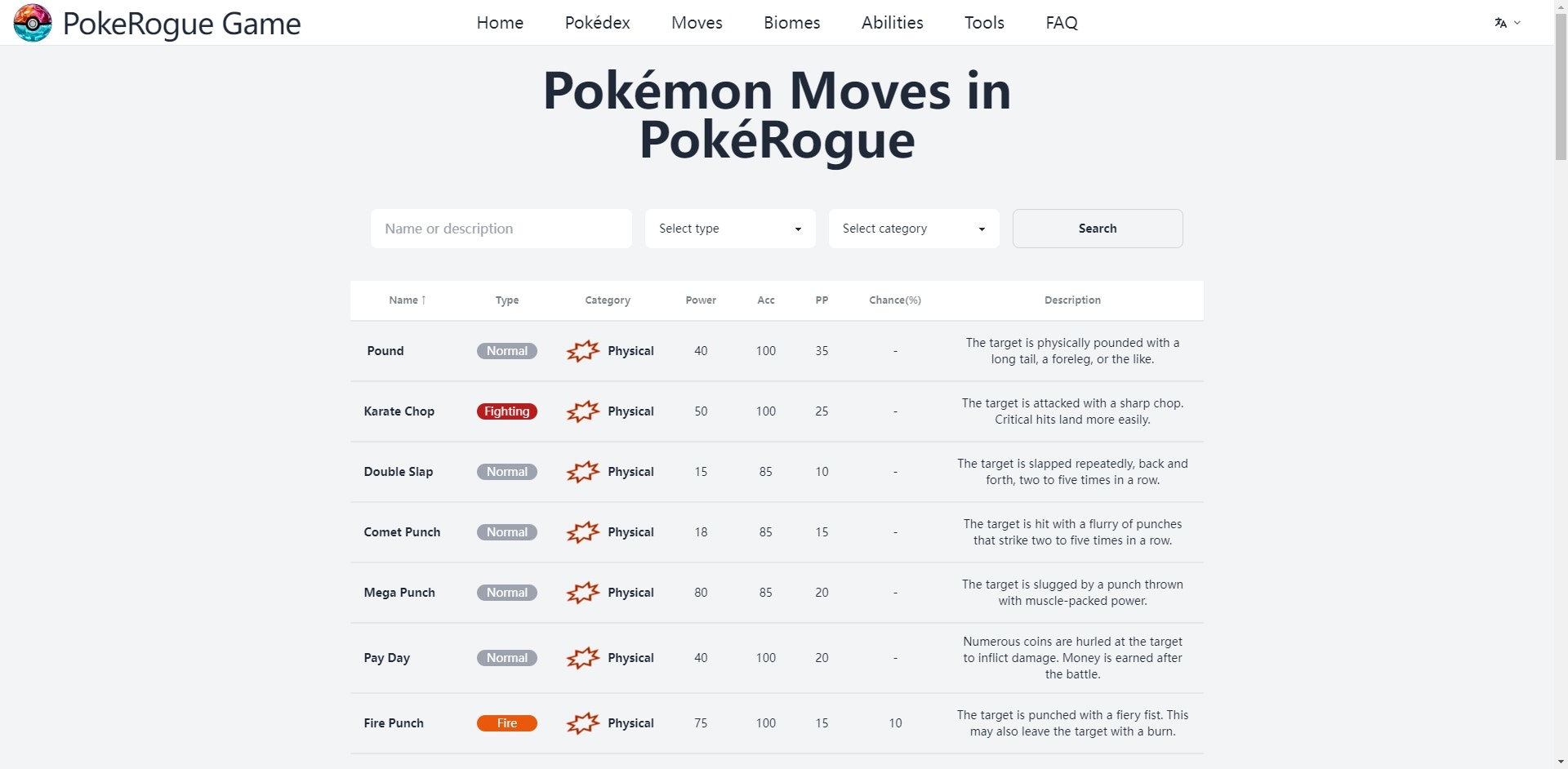Click Fire Punch chance value 10
1568x769 pixels.
point(895,723)
